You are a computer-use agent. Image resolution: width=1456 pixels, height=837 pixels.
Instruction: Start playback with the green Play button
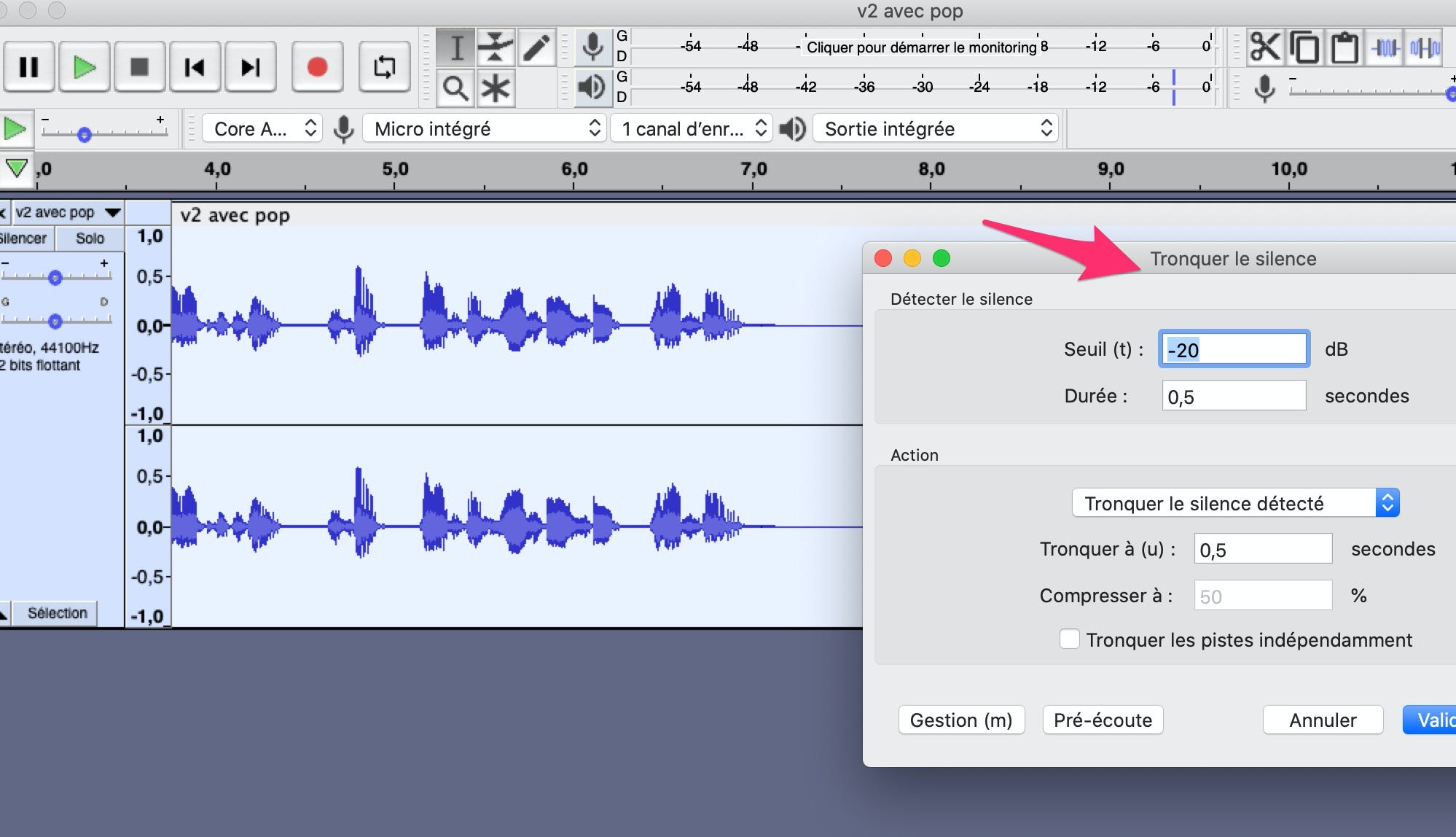(85, 67)
